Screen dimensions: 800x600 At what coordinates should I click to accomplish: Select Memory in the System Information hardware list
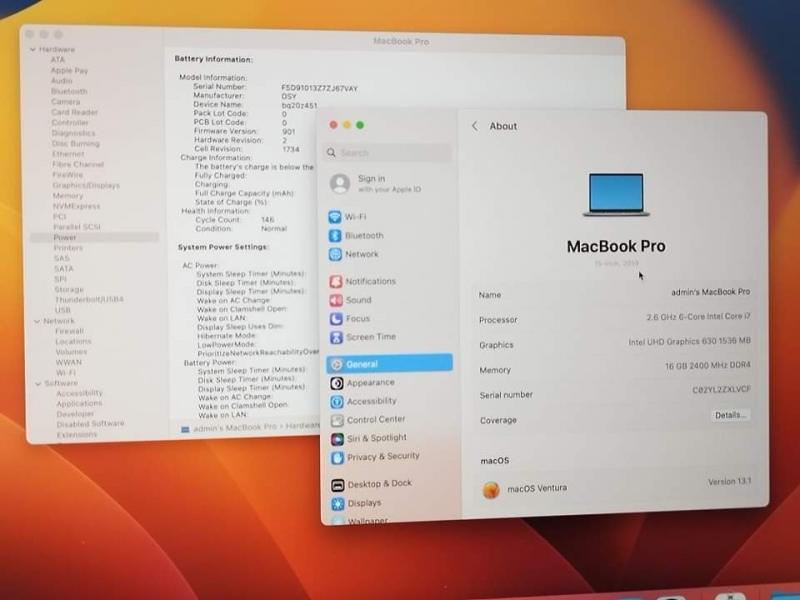point(67,196)
